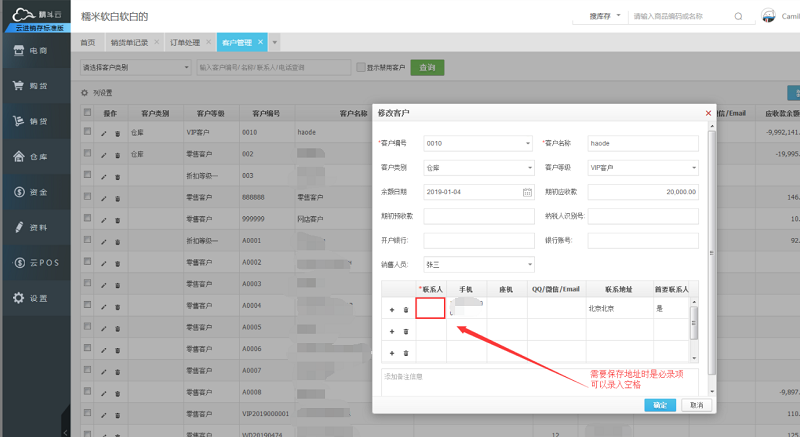Click the calendar icon in 余额日期 field
The height and width of the screenshot is (437, 800).
[x=527, y=191]
